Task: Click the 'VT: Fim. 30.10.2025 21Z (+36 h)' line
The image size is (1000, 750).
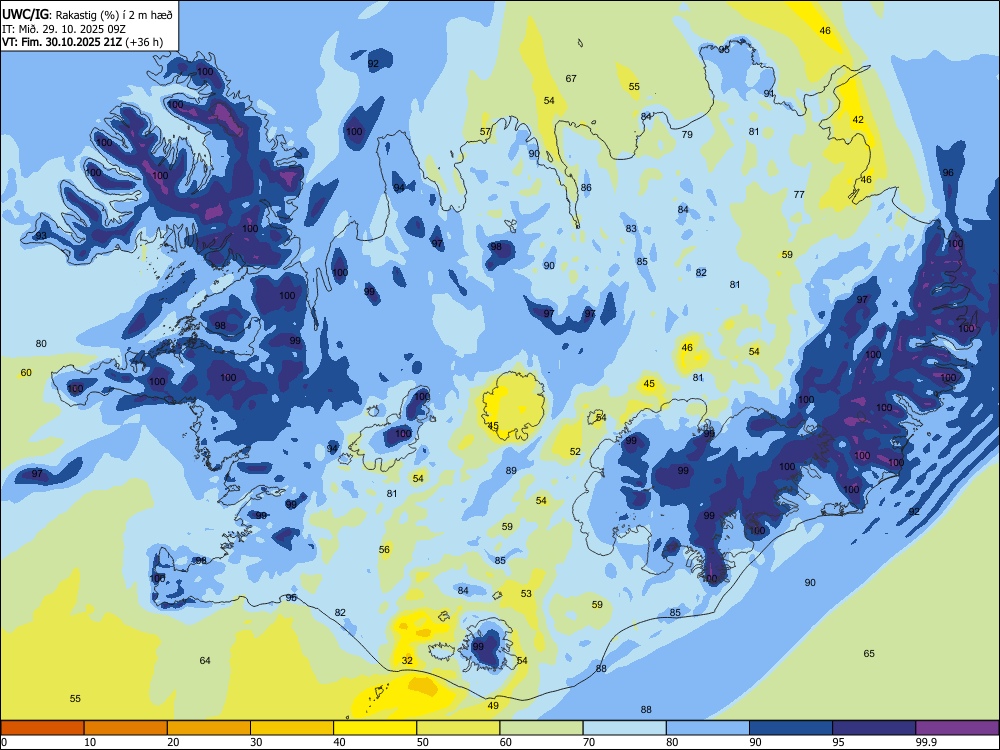Action: tap(82, 42)
